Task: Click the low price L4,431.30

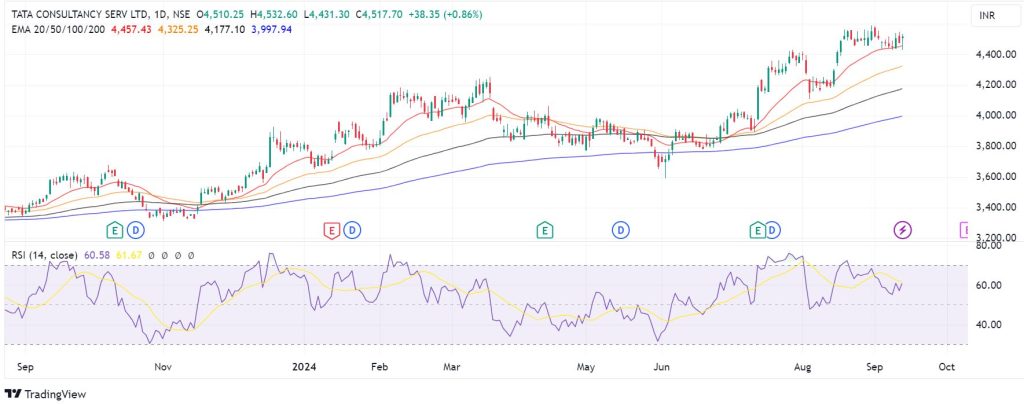Action: [x=328, y=14]
